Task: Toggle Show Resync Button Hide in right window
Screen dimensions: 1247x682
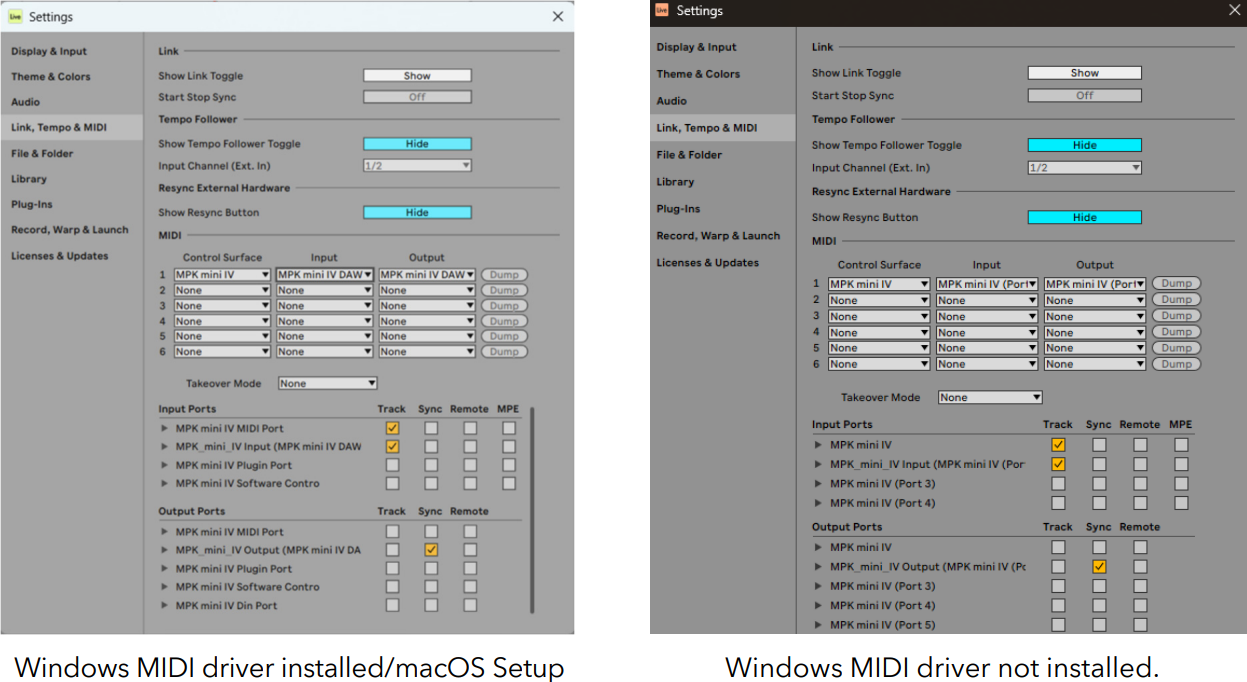Action: (1085, 217)
